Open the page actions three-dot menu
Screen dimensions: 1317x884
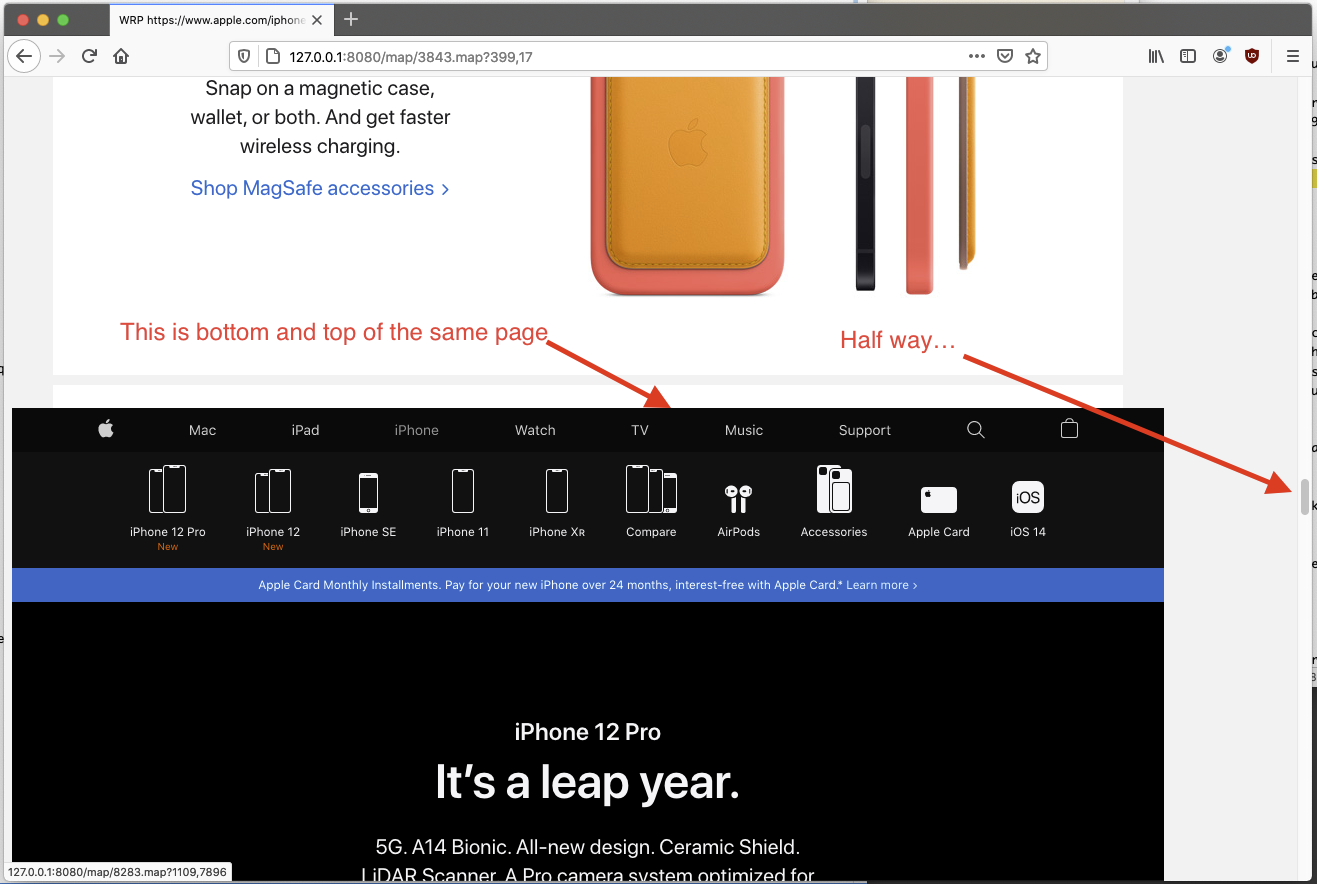coord(978,57)
